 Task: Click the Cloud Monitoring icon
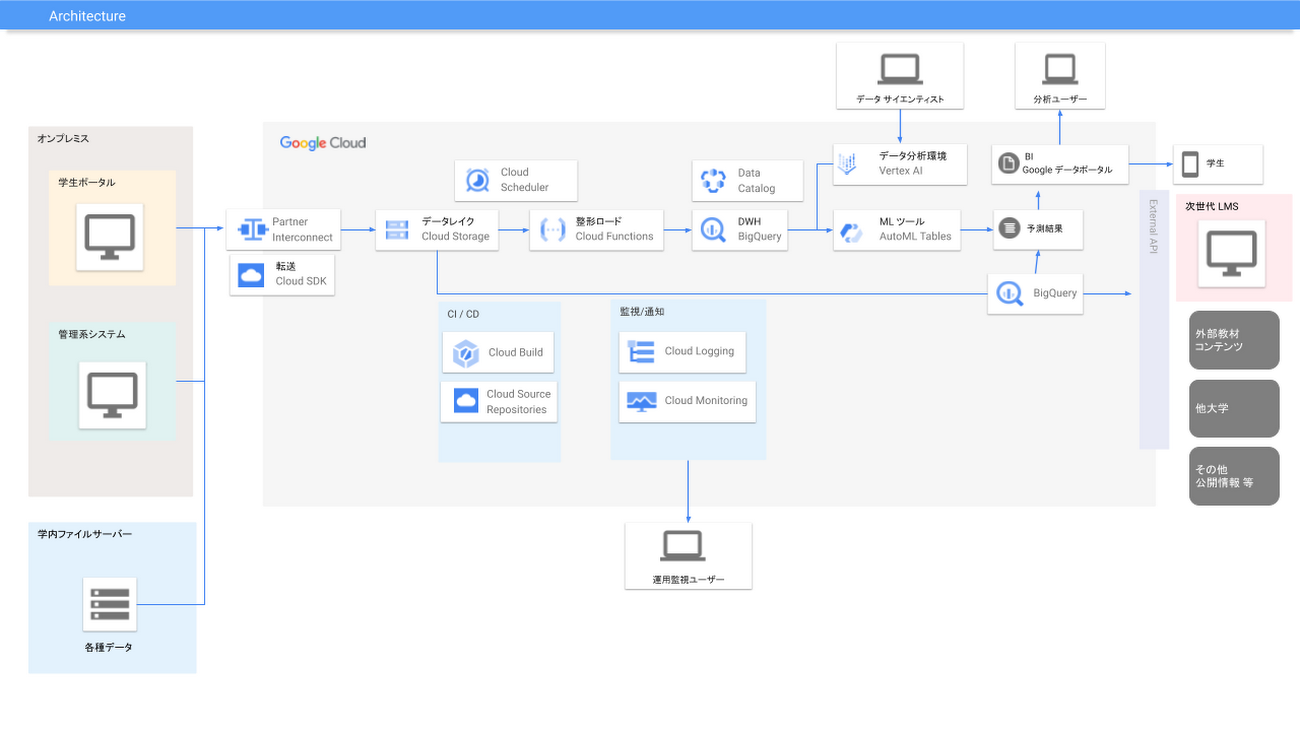(641, 401)
